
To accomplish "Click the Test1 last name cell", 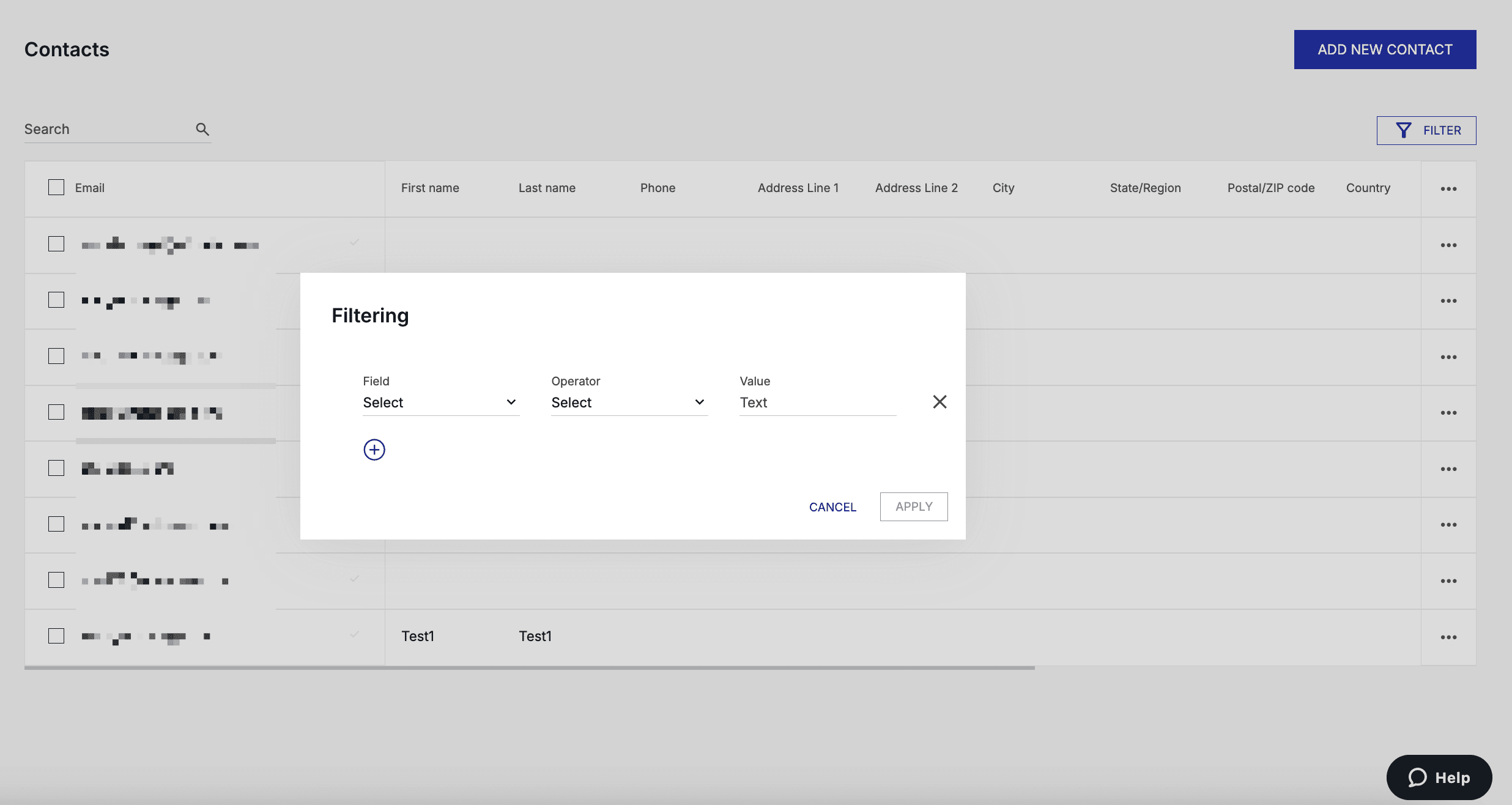I will [535, 636].
